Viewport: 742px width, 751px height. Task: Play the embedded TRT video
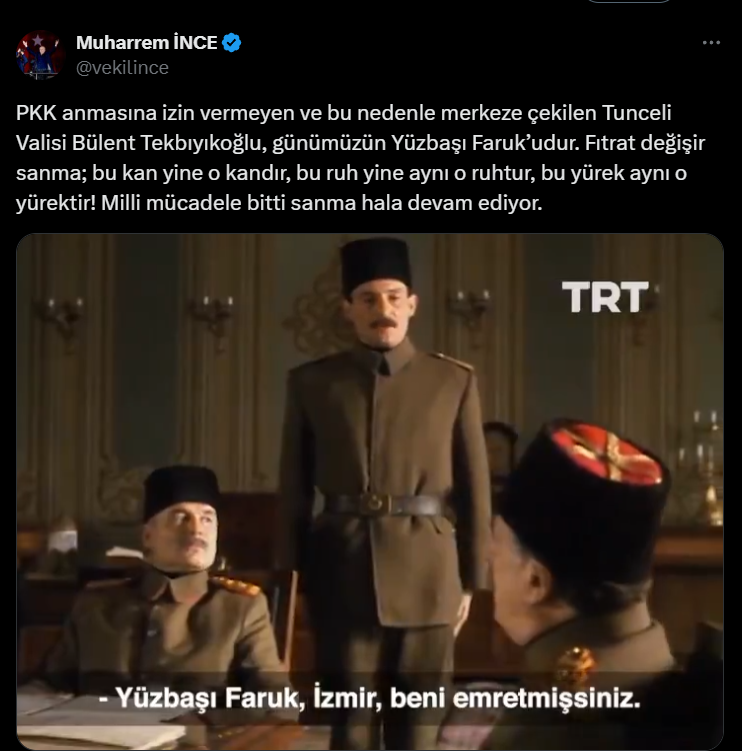pyautogui.click(x=370, y=492)
